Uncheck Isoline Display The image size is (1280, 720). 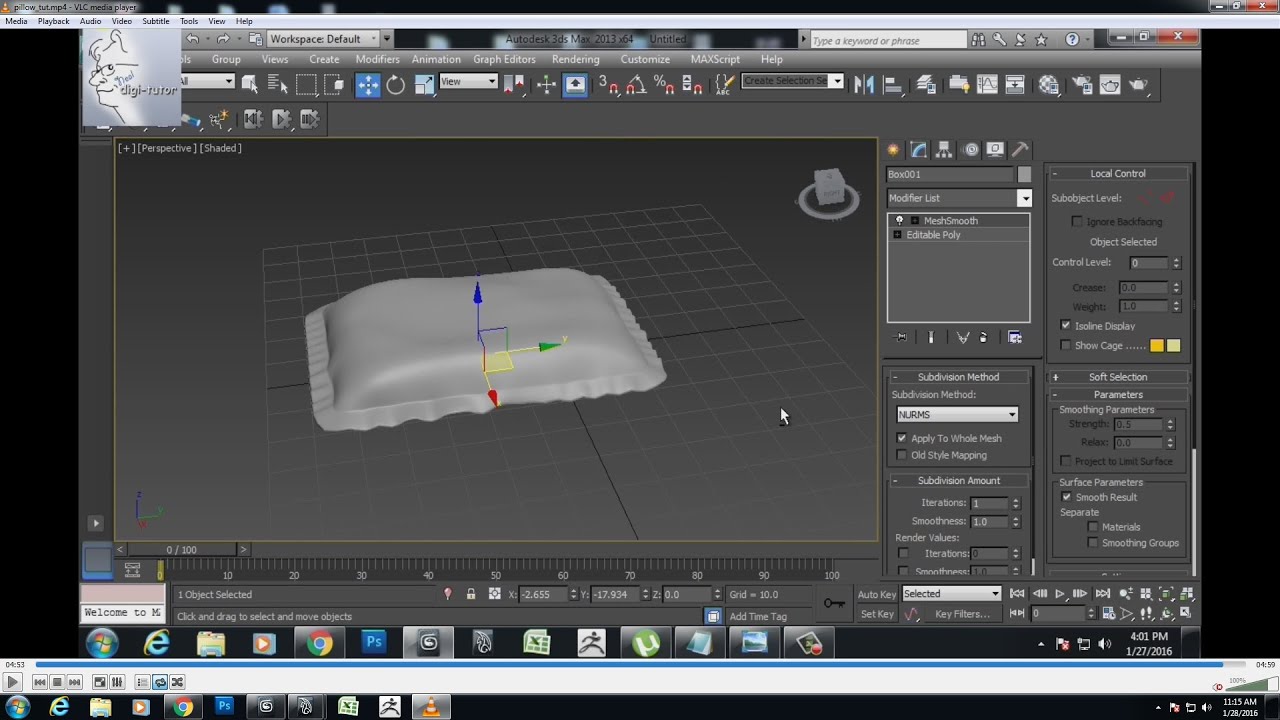(1065, 325)
